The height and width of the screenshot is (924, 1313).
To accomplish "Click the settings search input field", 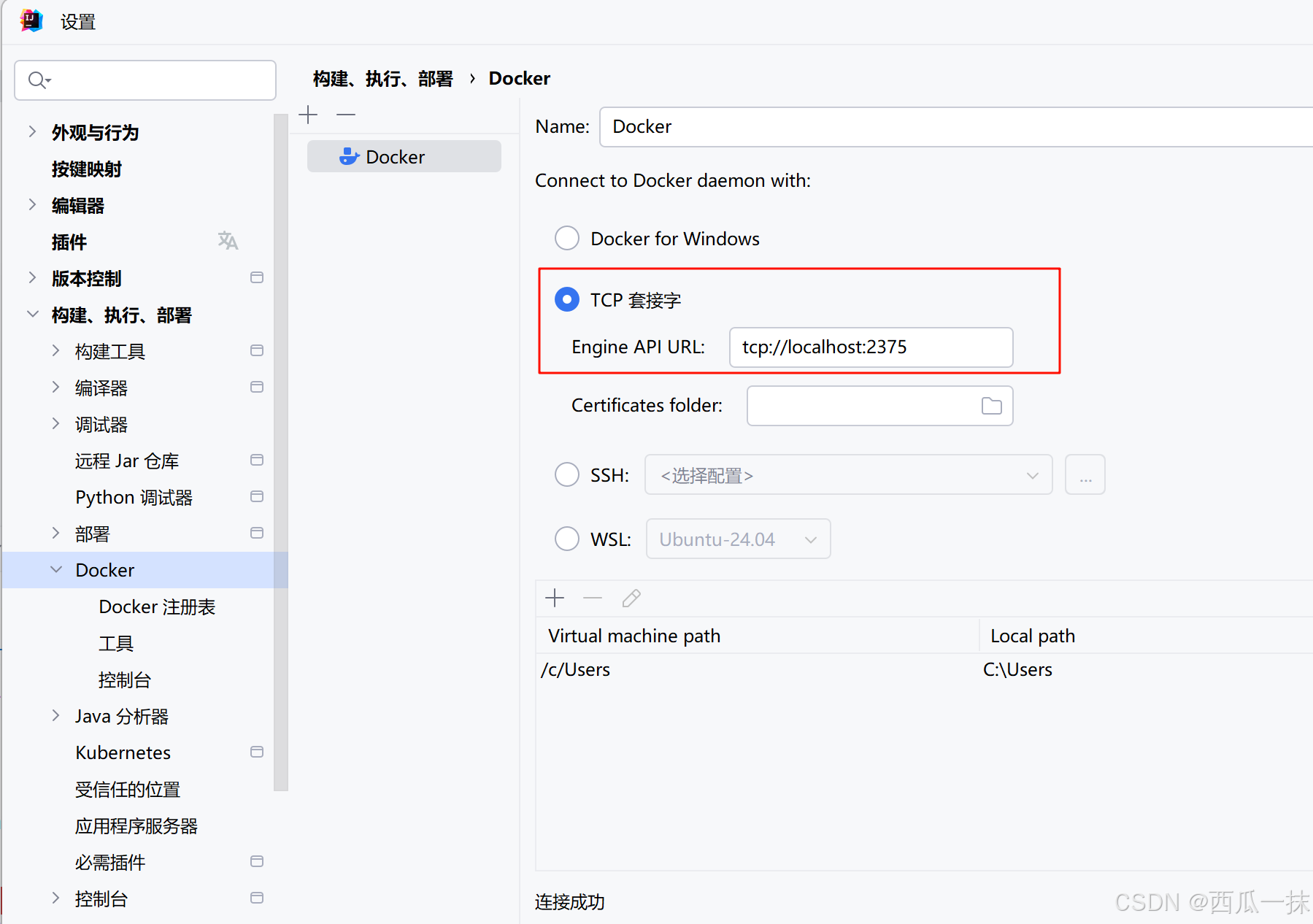I will [x=145, y=80].
